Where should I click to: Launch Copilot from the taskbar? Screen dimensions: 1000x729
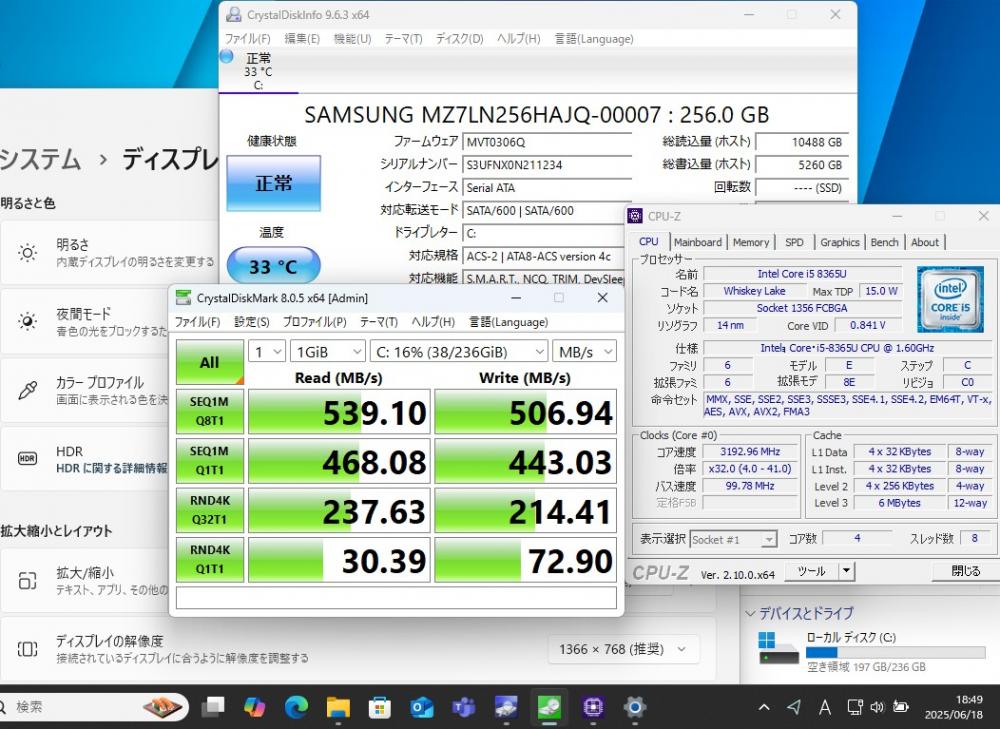tap(254, 707)
